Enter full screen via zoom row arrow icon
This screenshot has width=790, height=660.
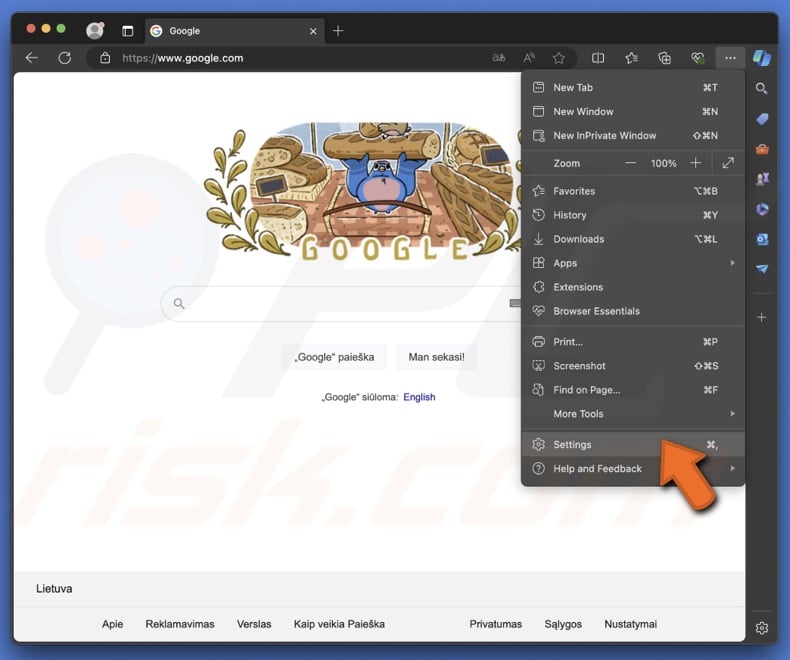728,163
